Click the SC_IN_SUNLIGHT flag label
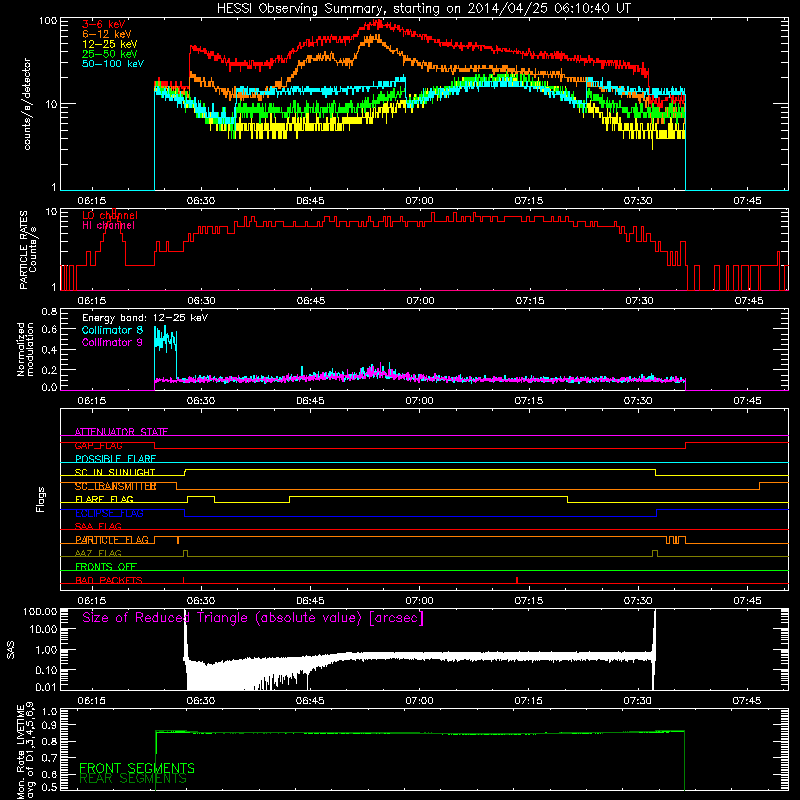 coord(115,472)
